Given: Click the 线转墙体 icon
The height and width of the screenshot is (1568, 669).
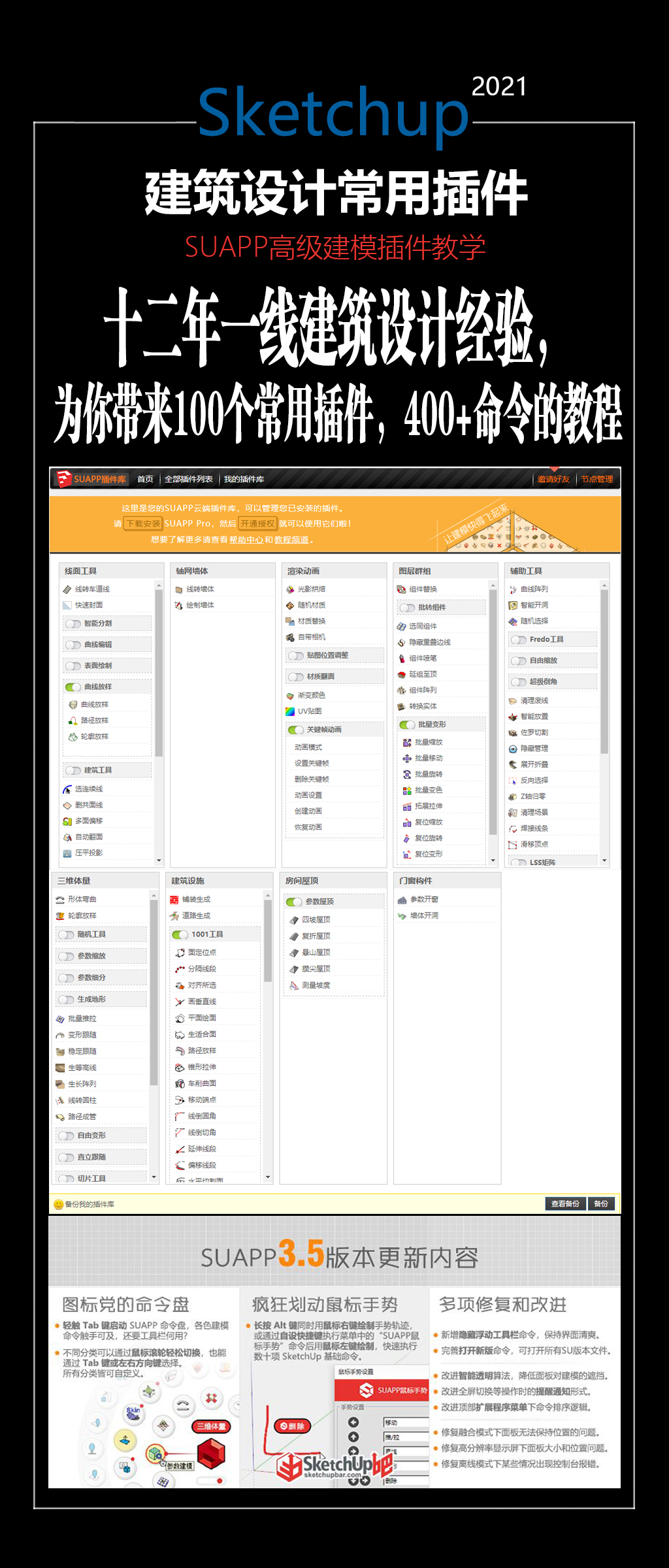Looking at the screenshot, I should (178, 589).
